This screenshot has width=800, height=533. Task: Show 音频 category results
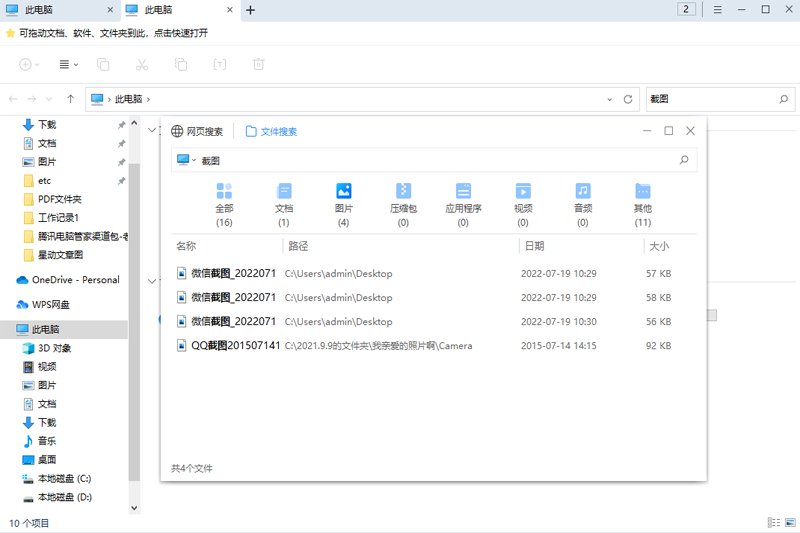click(x=583, y=191)
